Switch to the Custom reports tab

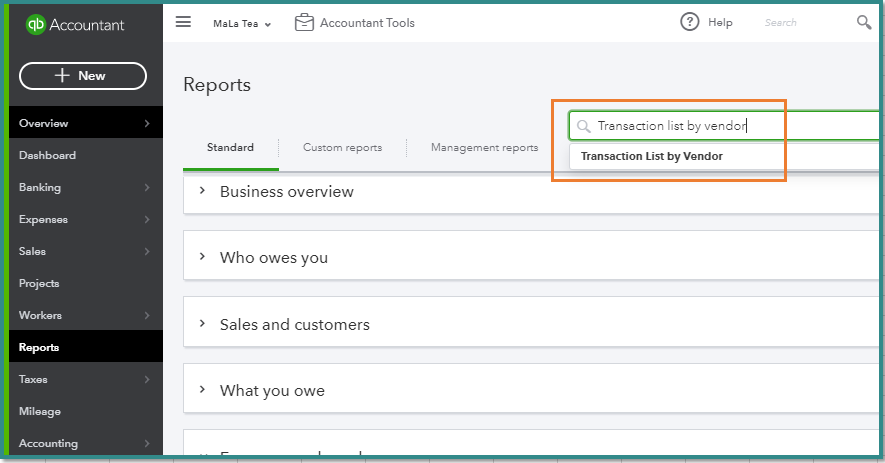[x=343, y=147]
